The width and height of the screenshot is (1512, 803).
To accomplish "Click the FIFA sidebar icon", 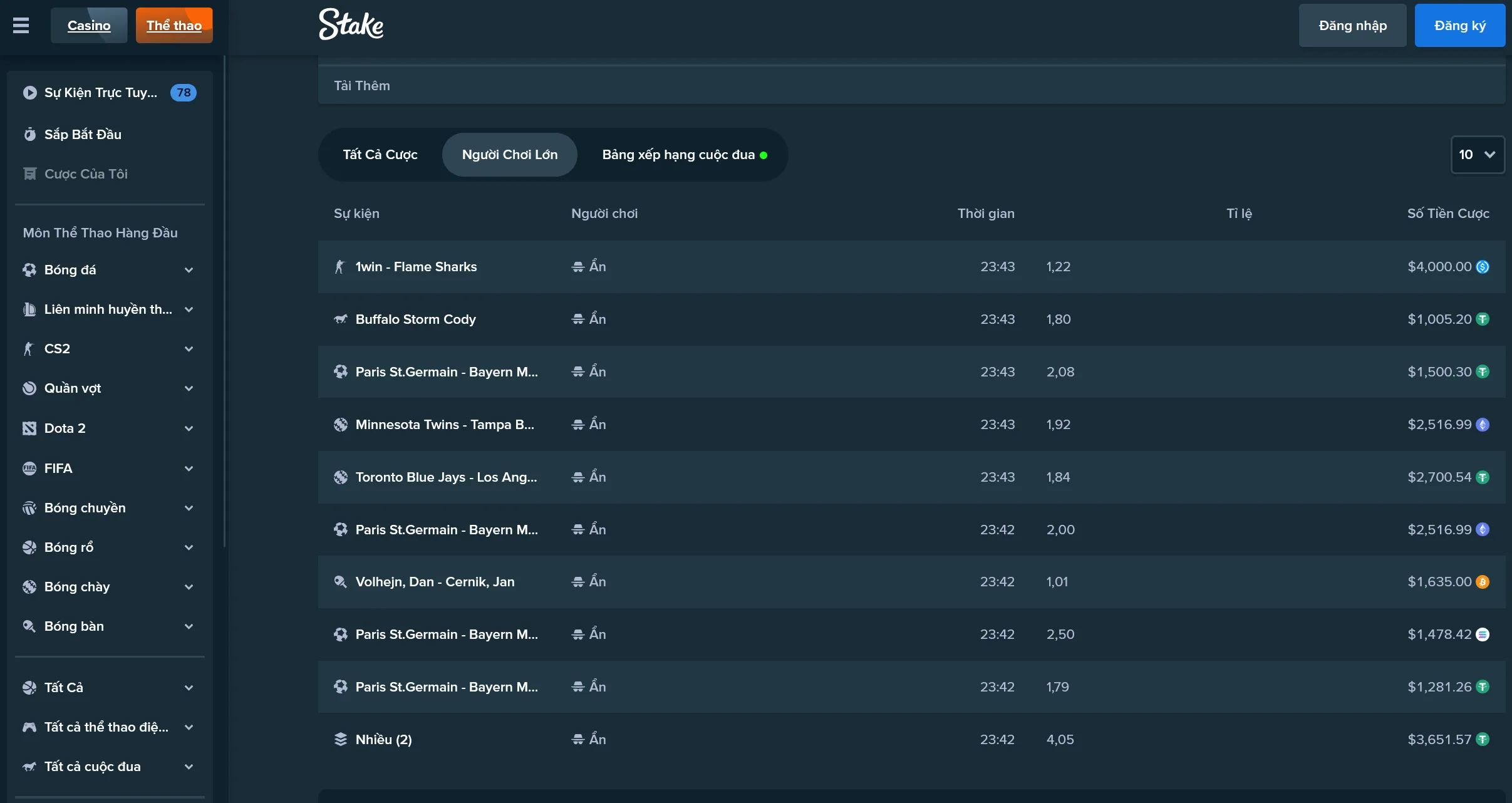I will [x=29, y=469].
